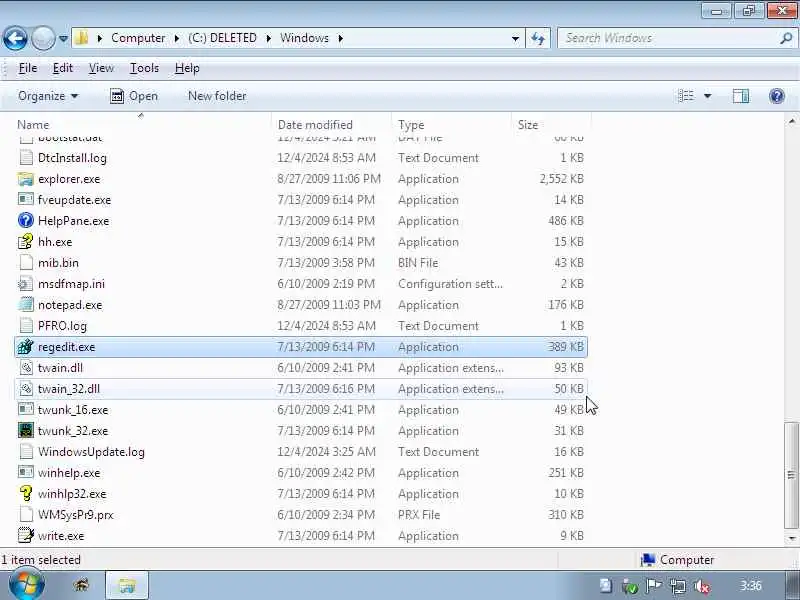Select the mib.bin file icon
The height and width of the screenshot is (600, 800).
(x=26, y=262)
